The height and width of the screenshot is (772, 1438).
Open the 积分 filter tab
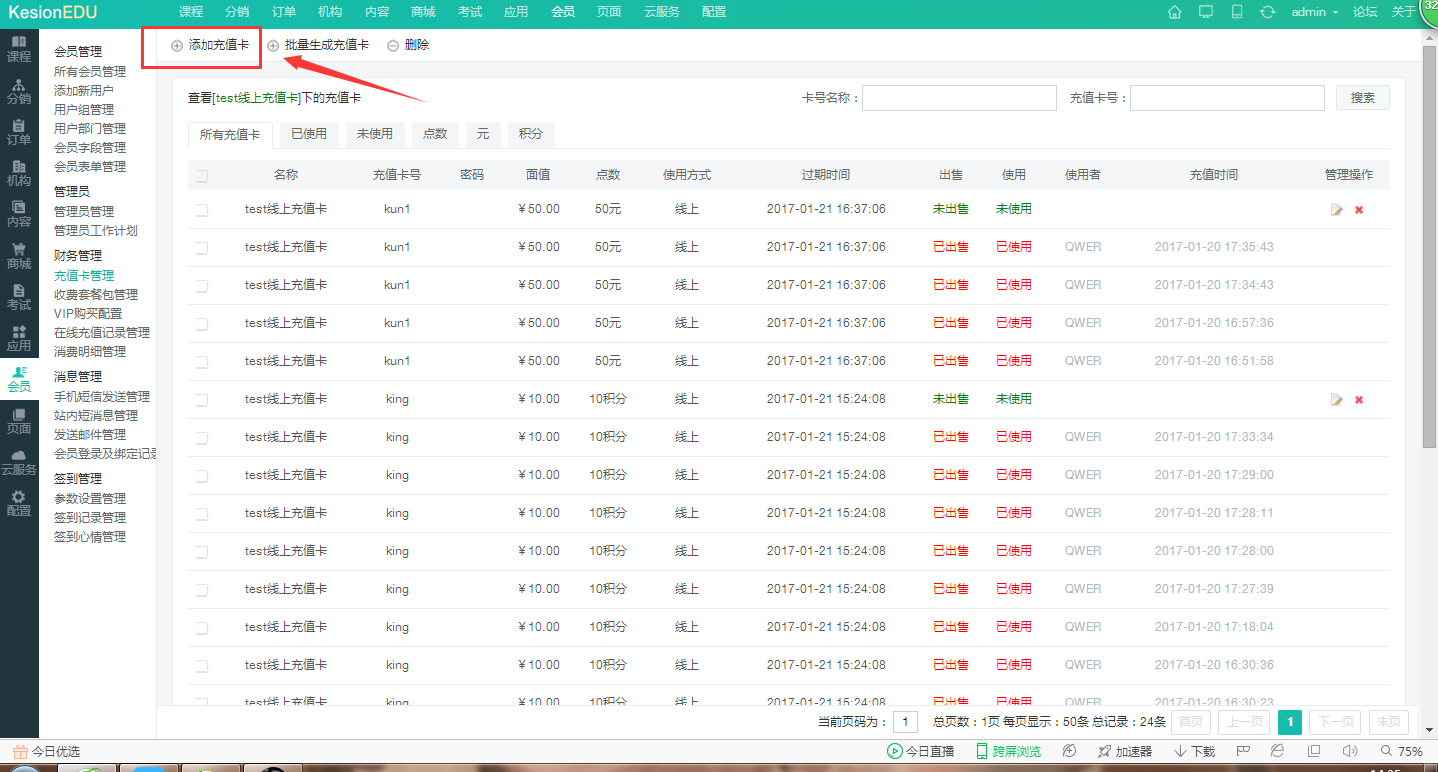coord(530,133)
